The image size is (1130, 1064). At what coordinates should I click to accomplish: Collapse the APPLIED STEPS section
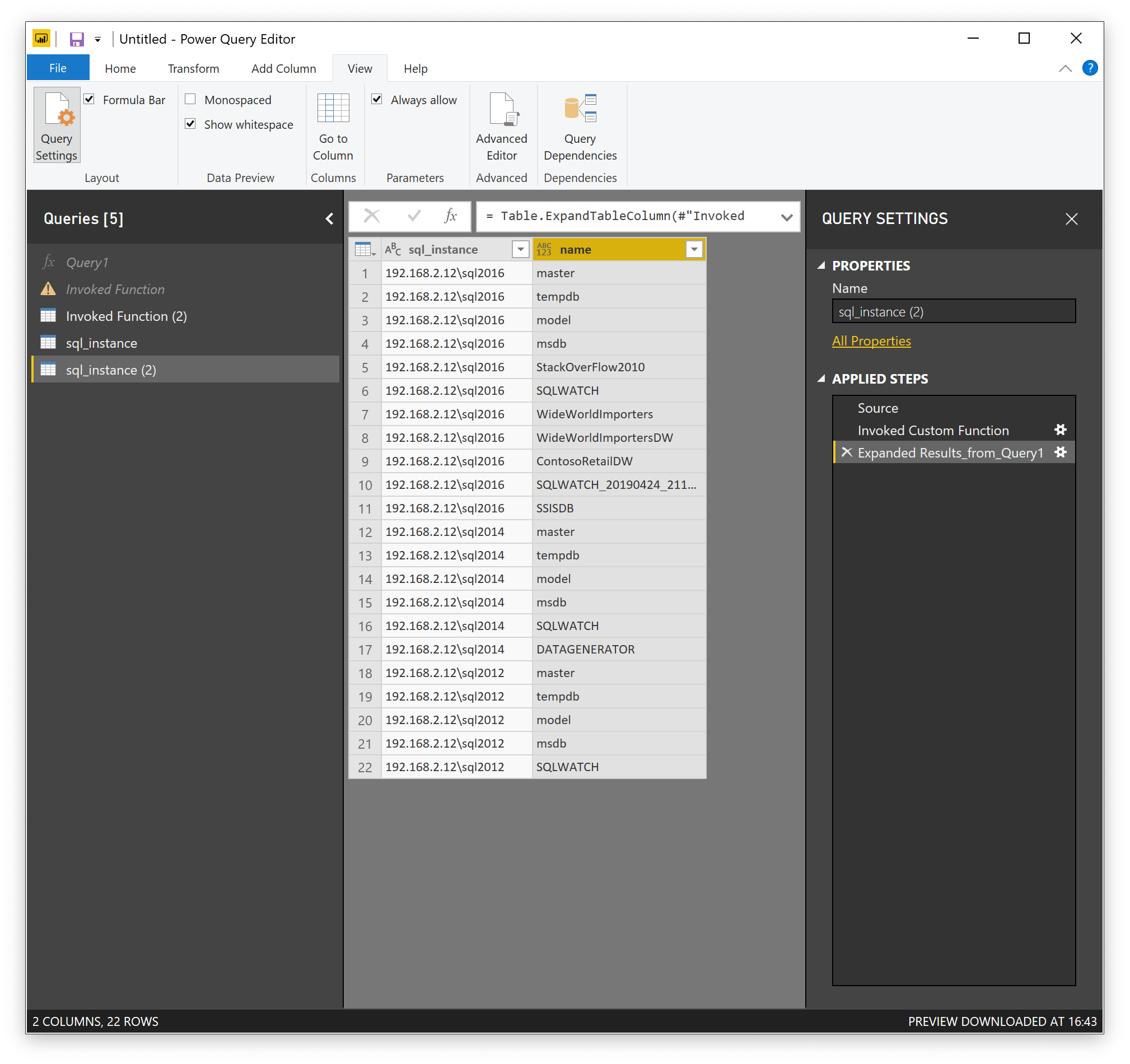[821, 379]
